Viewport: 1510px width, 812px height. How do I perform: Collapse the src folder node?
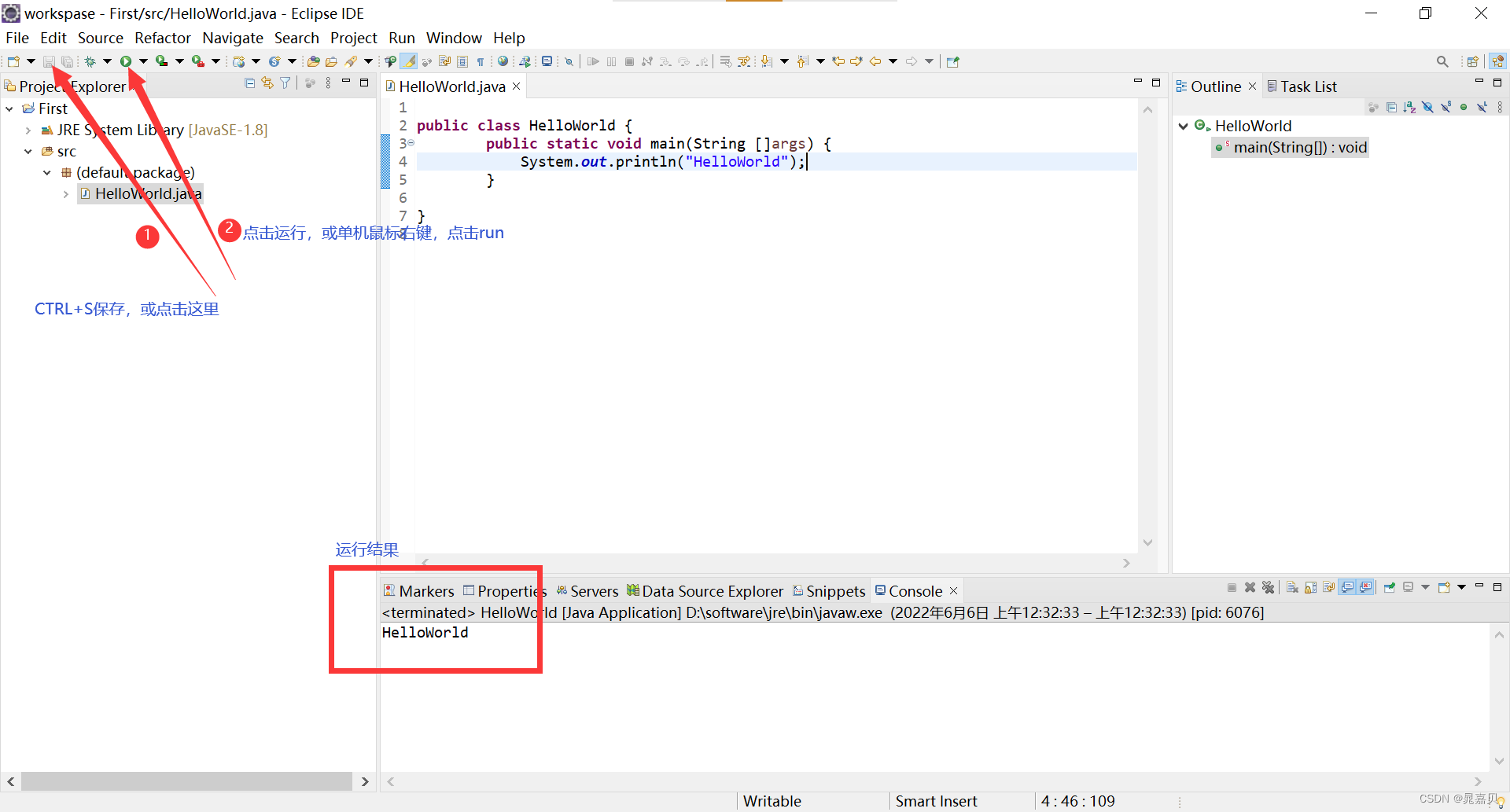(28, 151)
